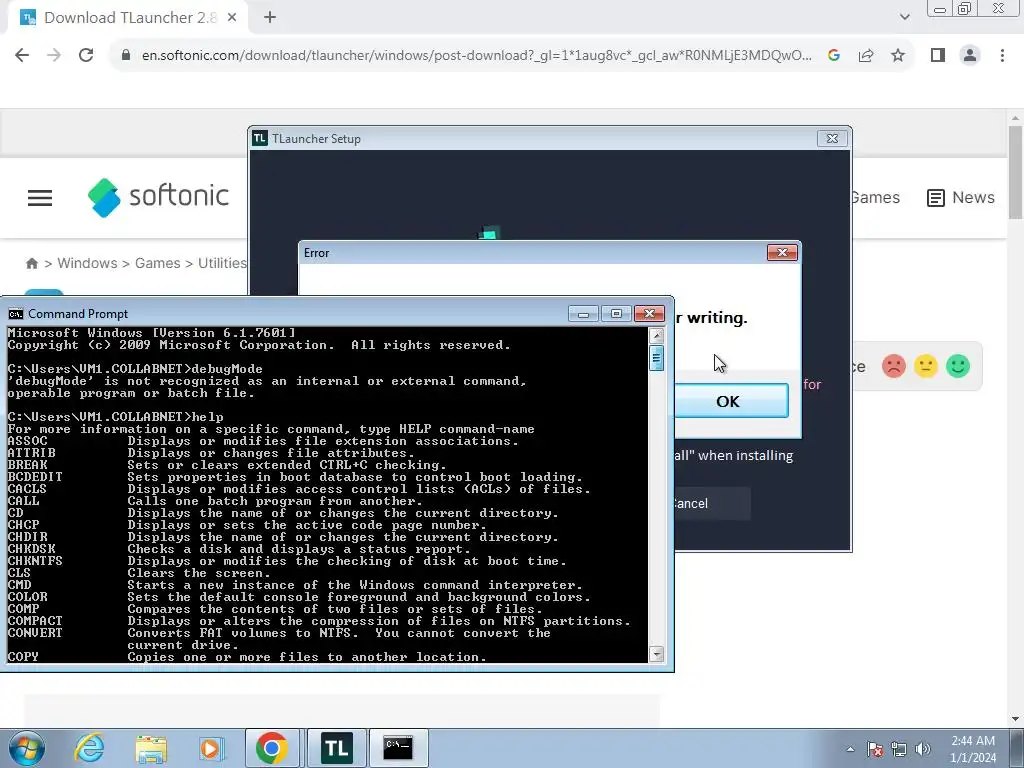Close the TLauncher Setup window
The width and height of the screenshot is (1024, 768).
click(x=832, y=138)
